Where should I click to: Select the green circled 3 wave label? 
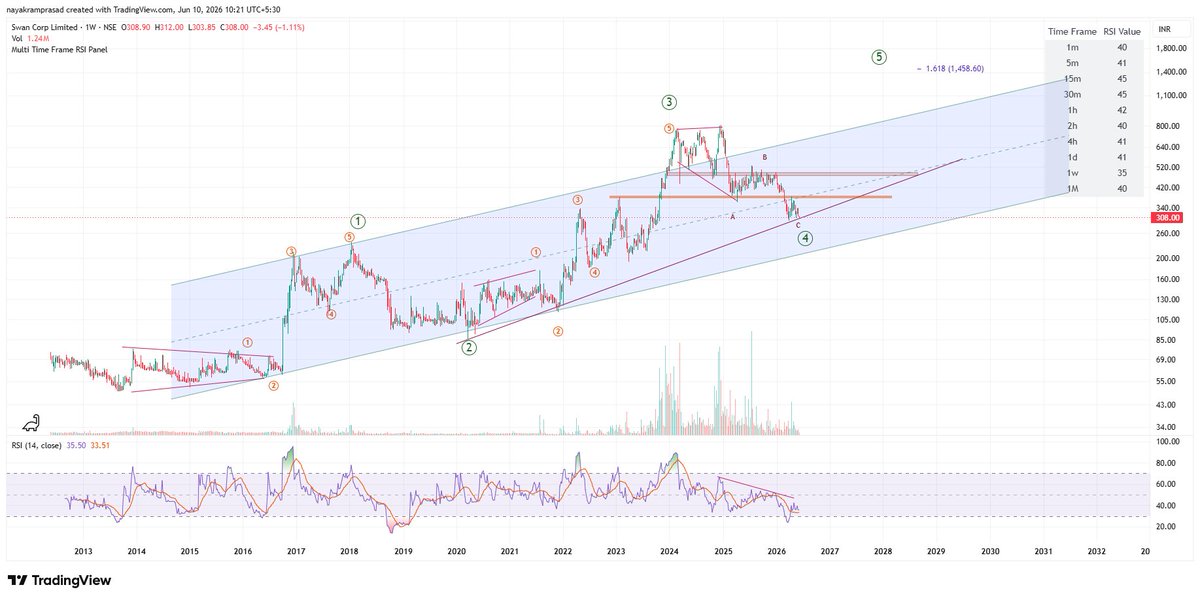669,102
